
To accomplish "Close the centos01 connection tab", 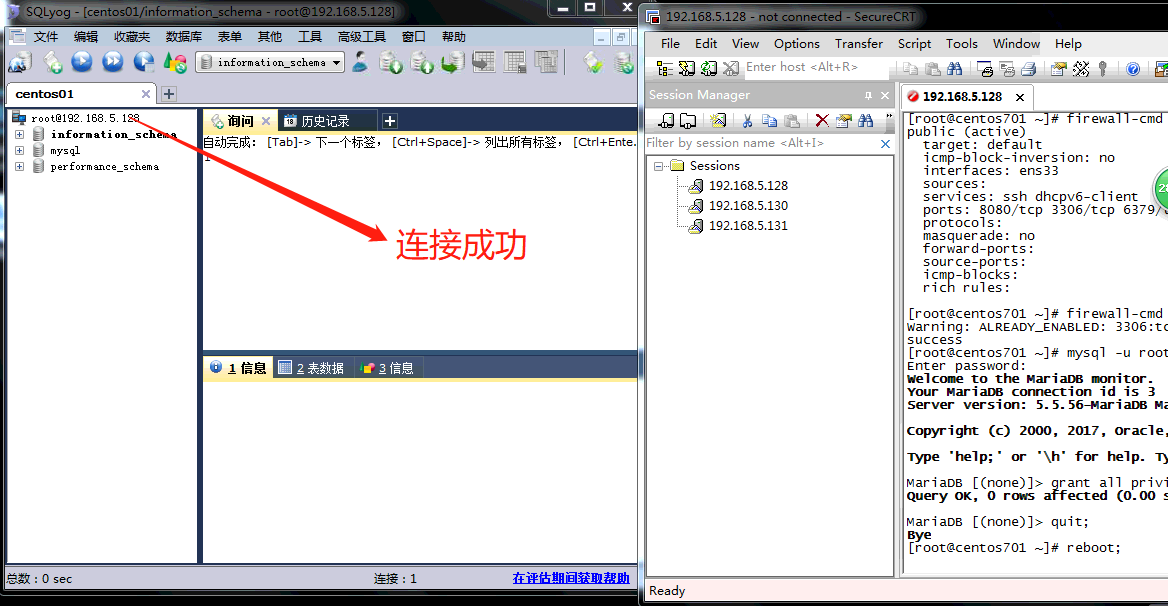I will click(x=145, y=94).
